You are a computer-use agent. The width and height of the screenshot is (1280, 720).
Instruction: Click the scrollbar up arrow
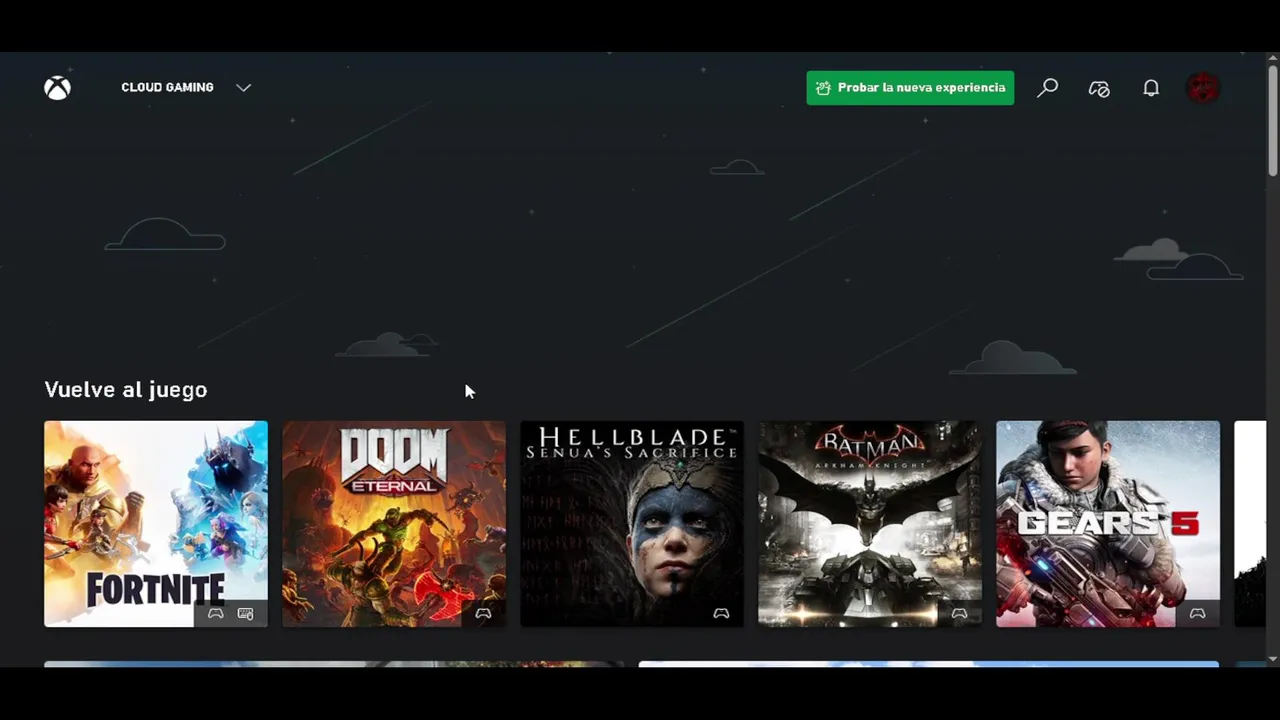tap(1273, 60)
